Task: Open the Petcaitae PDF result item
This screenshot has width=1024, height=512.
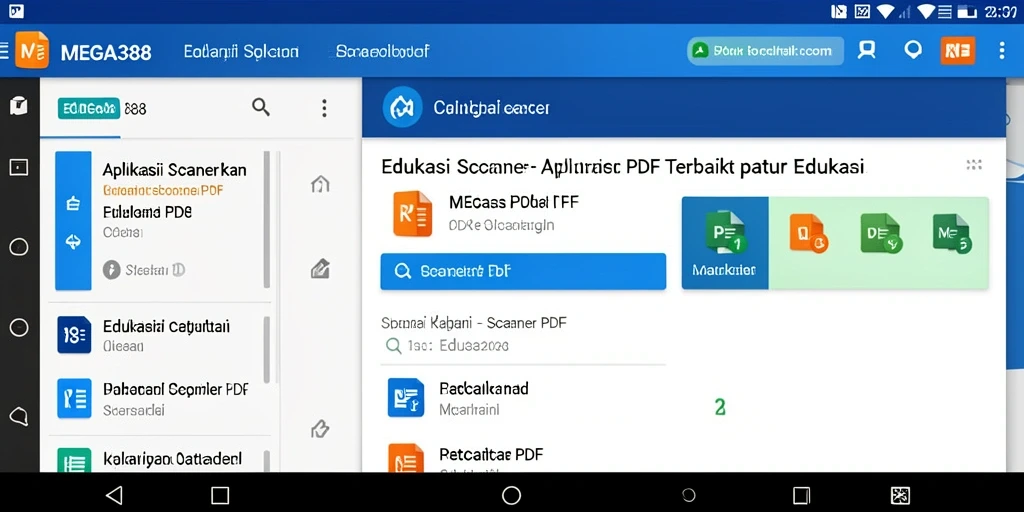Action: pyautogui.click(x=523, y=457)
